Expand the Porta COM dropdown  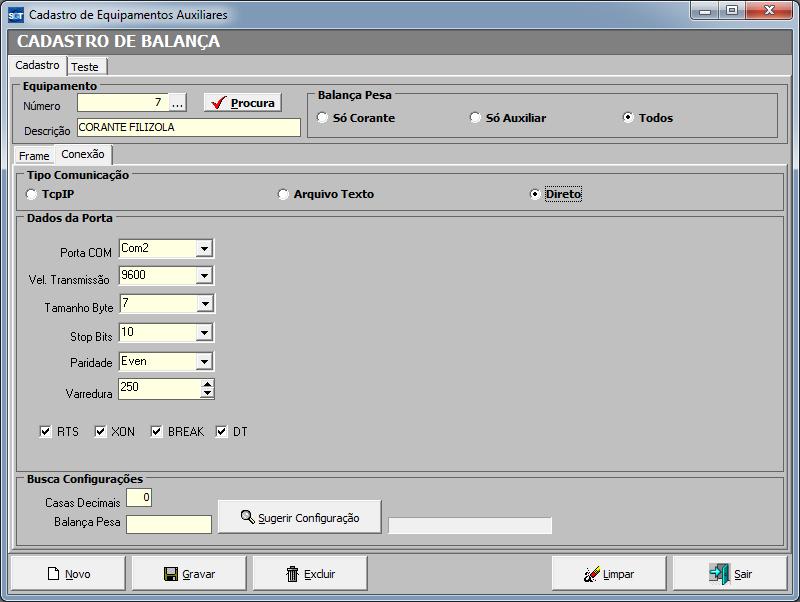204,248
